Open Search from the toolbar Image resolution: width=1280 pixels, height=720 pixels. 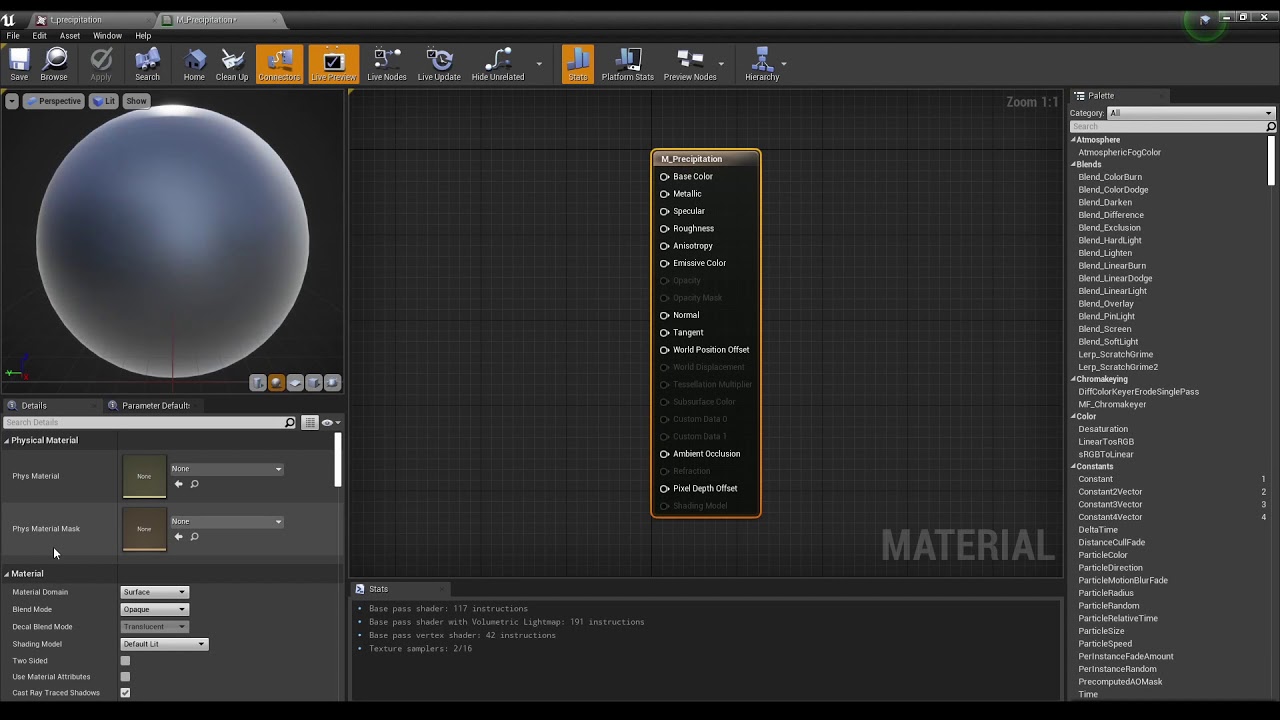[147, 64]
